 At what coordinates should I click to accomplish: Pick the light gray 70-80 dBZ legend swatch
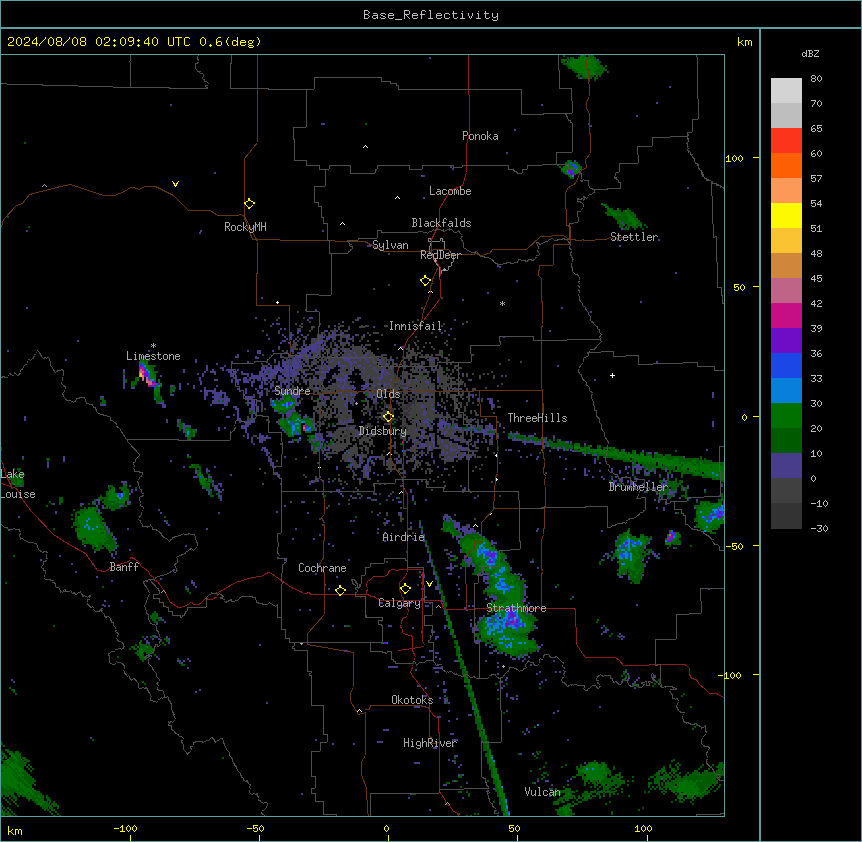[x=786, y=91]
